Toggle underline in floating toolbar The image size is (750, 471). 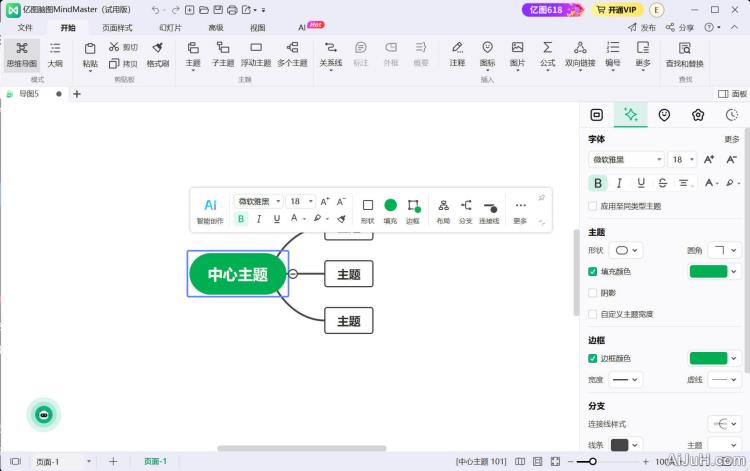pos(276,219)
